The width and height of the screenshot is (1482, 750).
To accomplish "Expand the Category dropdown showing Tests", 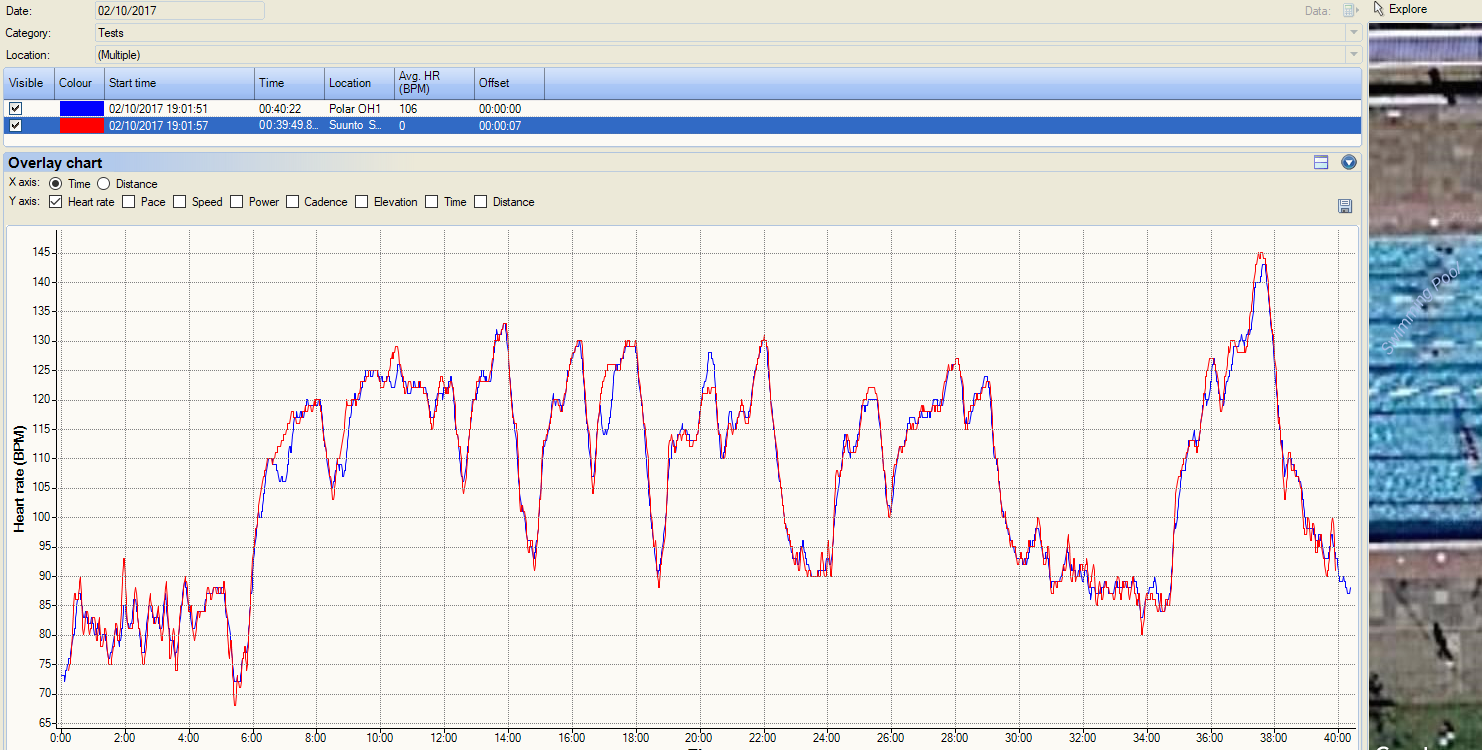I will 1354,33.
